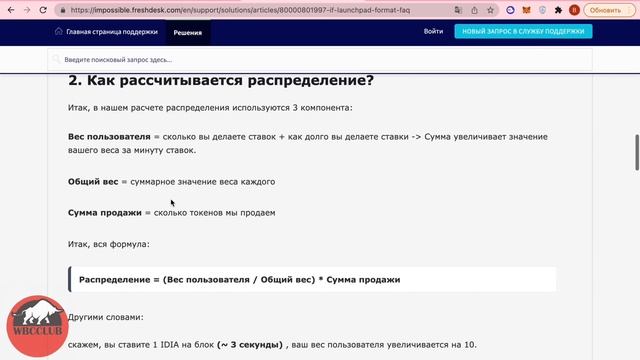Open the purple circle browser extension
This screenshot has height=360, width=640.
pos(510,10)
